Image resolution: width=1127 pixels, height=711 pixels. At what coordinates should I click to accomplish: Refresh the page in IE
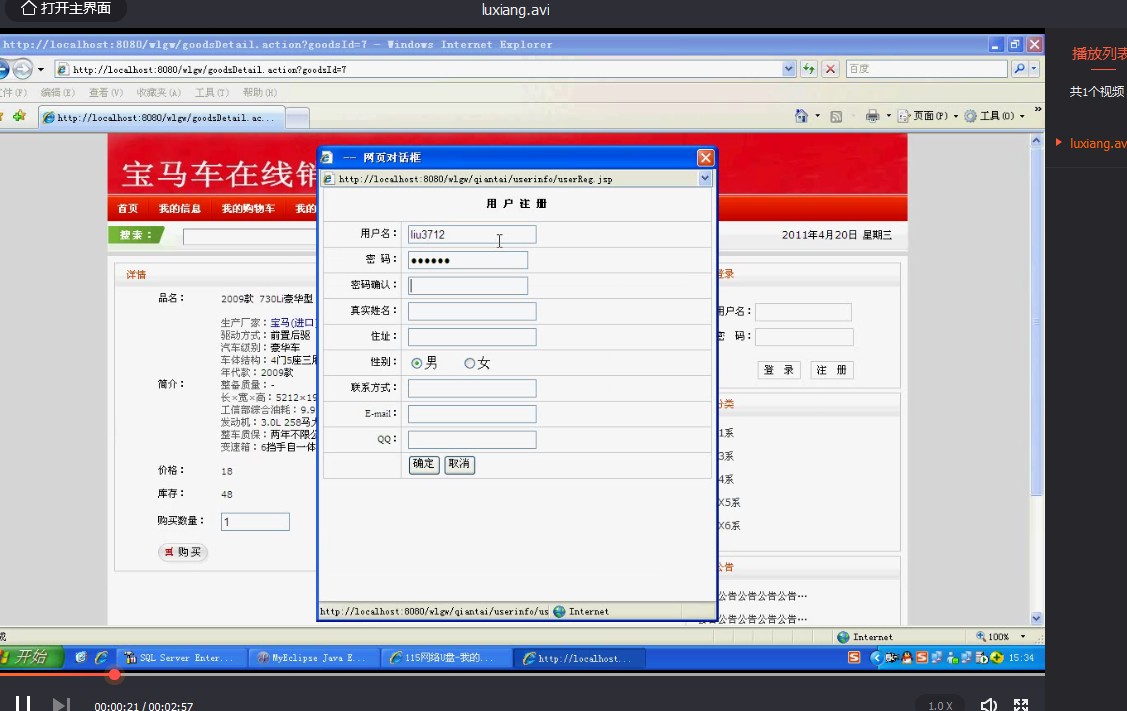tap(809, 69)
